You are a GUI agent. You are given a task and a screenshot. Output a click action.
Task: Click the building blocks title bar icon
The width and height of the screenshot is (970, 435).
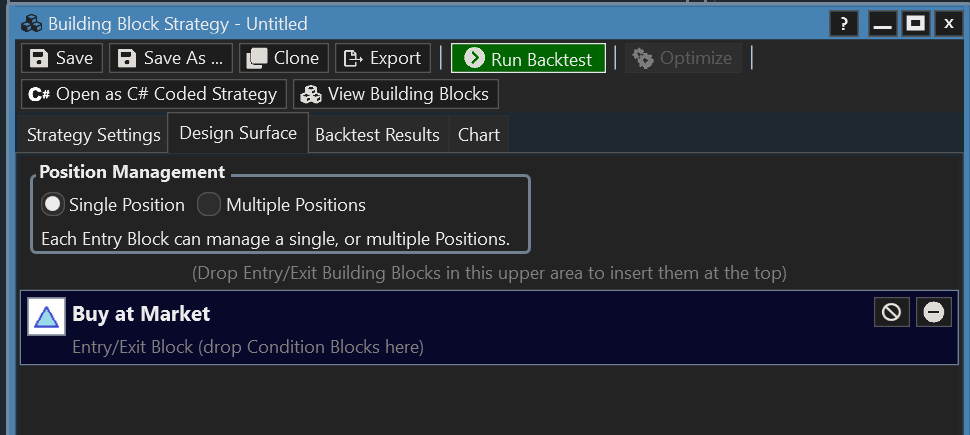click(x=32, y=24)
